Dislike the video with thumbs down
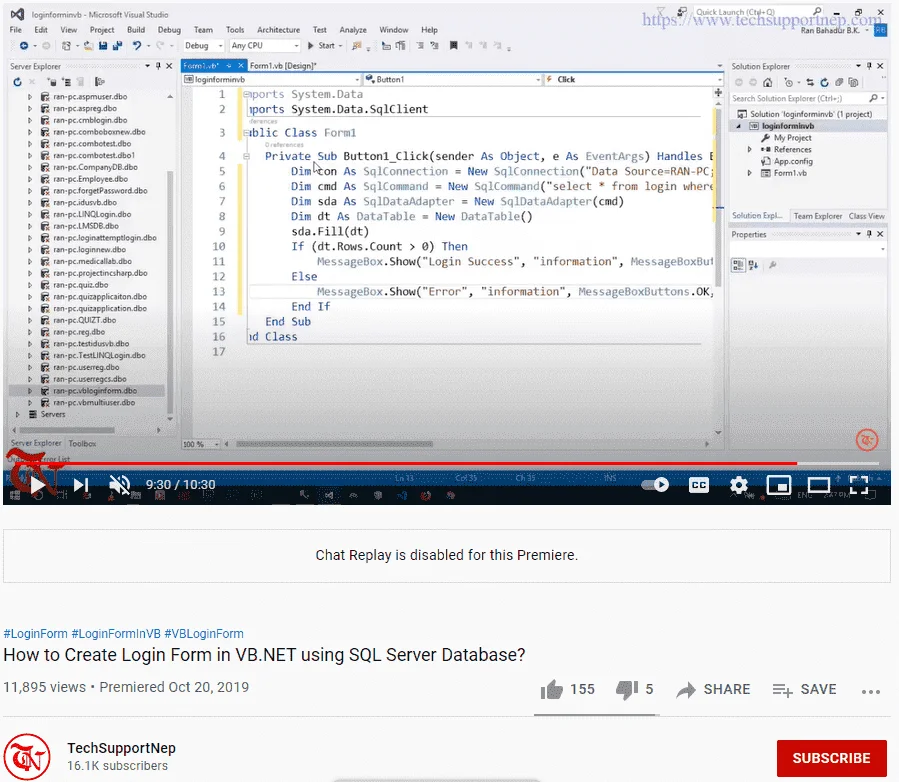Image resolution: width=899 pixels, height=782 pixels. click(627, 690)
